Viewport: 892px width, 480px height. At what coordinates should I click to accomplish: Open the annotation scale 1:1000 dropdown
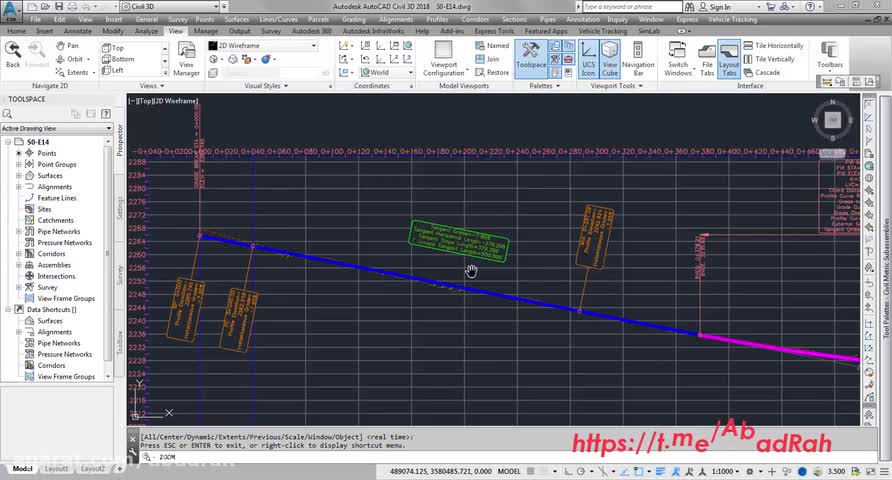(x=725, y=471)
